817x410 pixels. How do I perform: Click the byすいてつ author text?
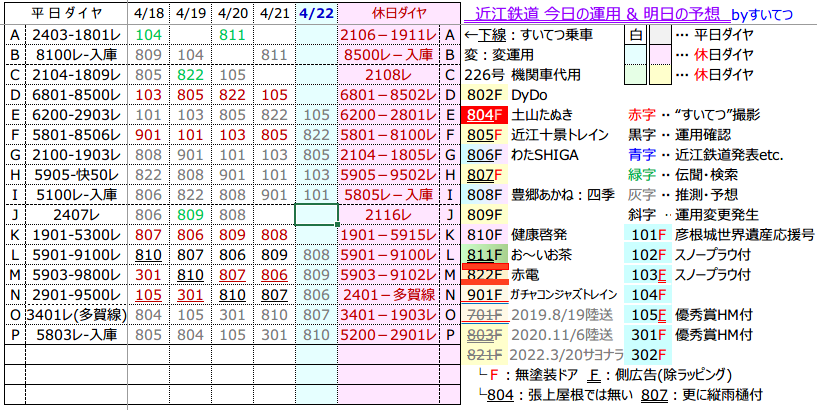click(762, 14)
